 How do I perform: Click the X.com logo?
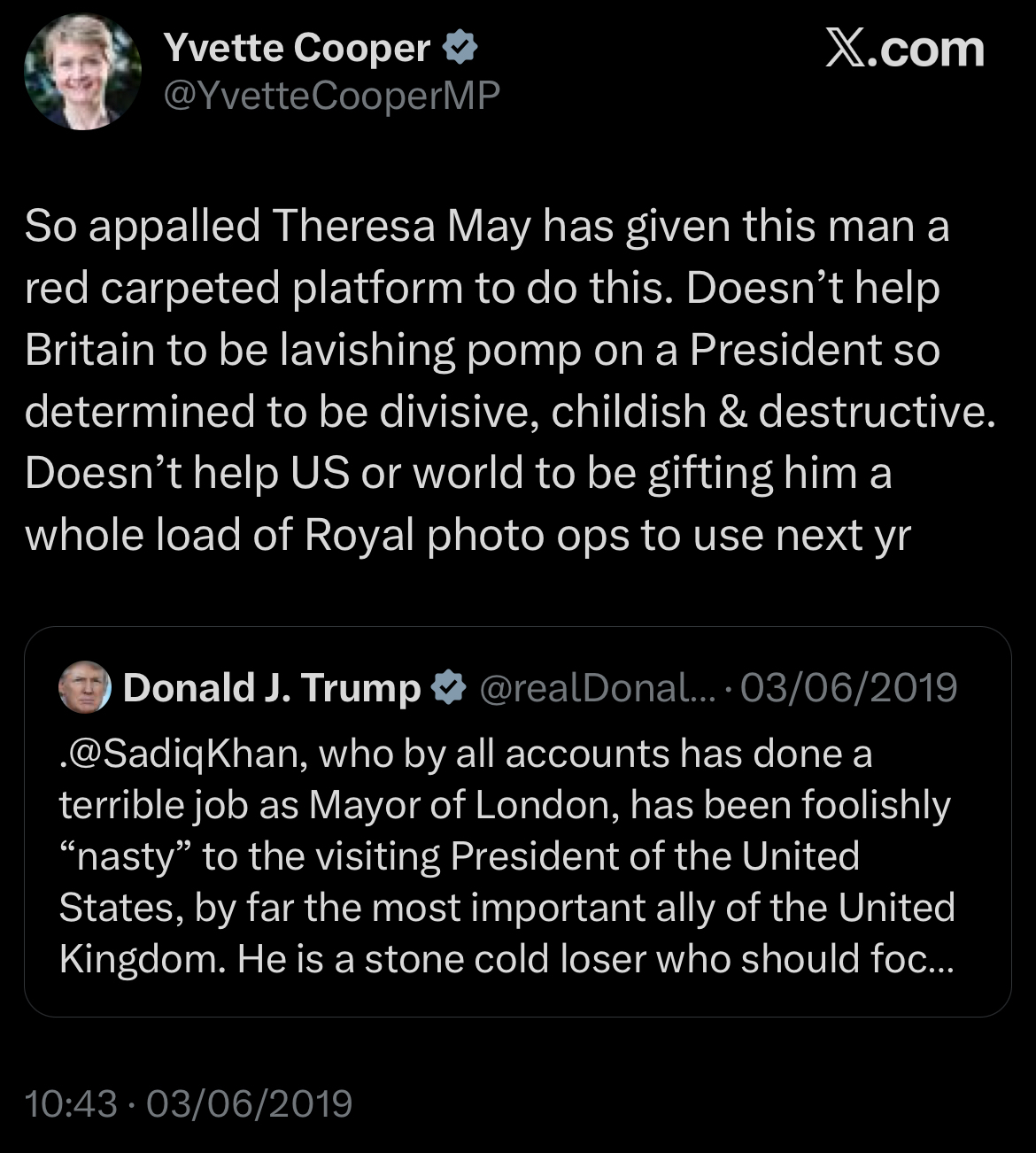(x=904, y=50)
